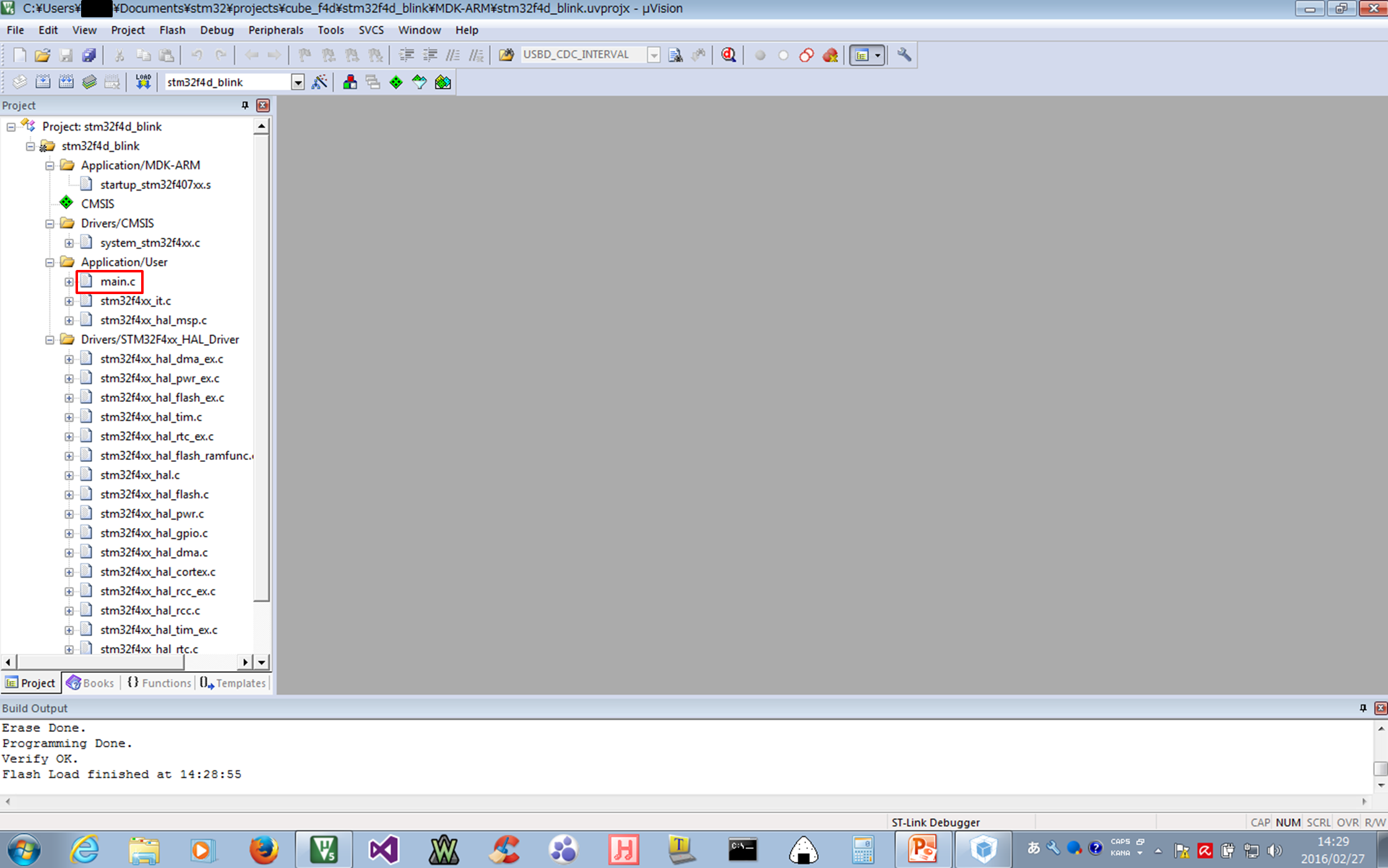
Task: Toggle insert/remove breakpoint red circle
Action: [760, 54]
